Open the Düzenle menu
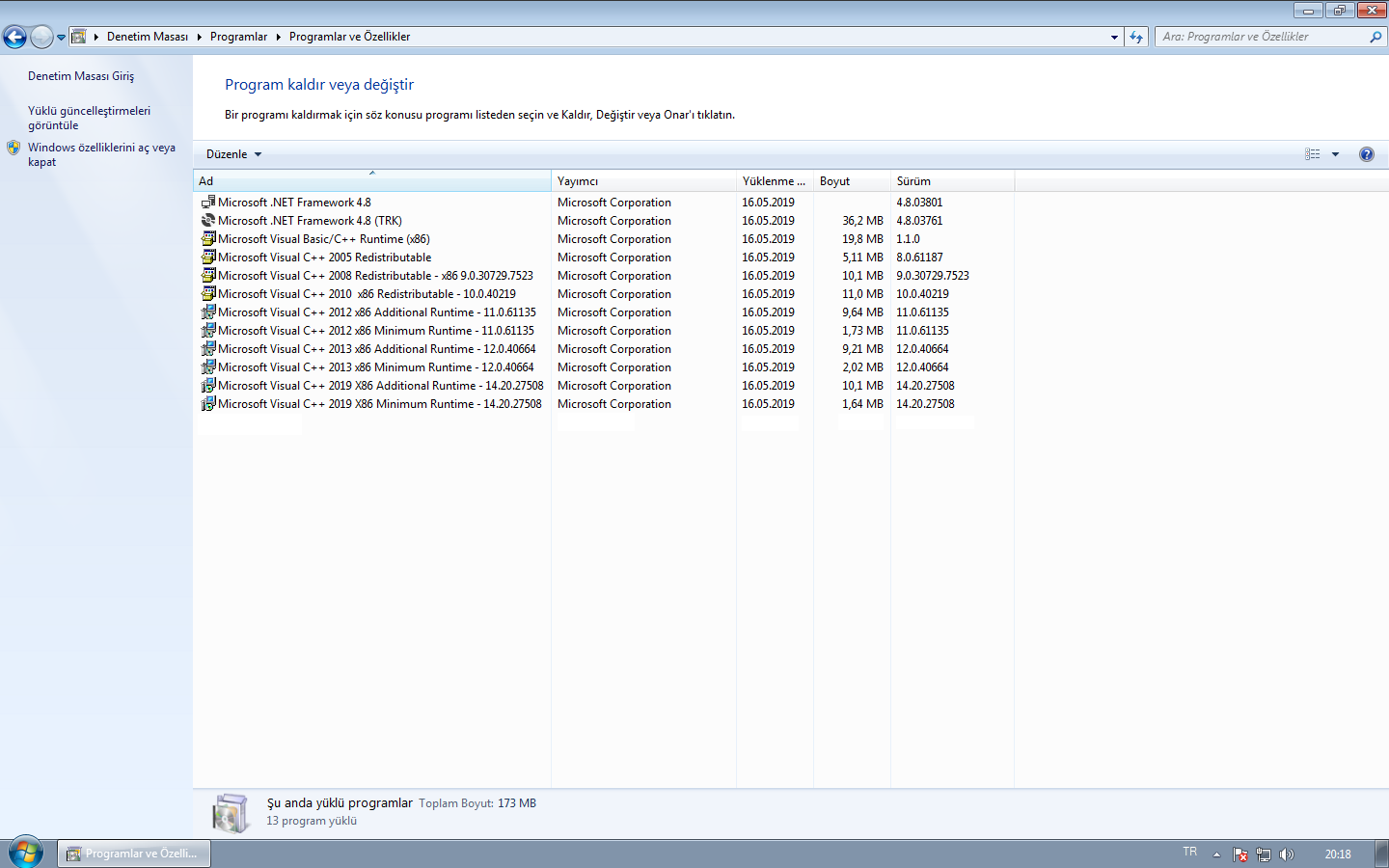This screenshot has width=1389, height=868. pyautogui.click(x=233, y=154)
